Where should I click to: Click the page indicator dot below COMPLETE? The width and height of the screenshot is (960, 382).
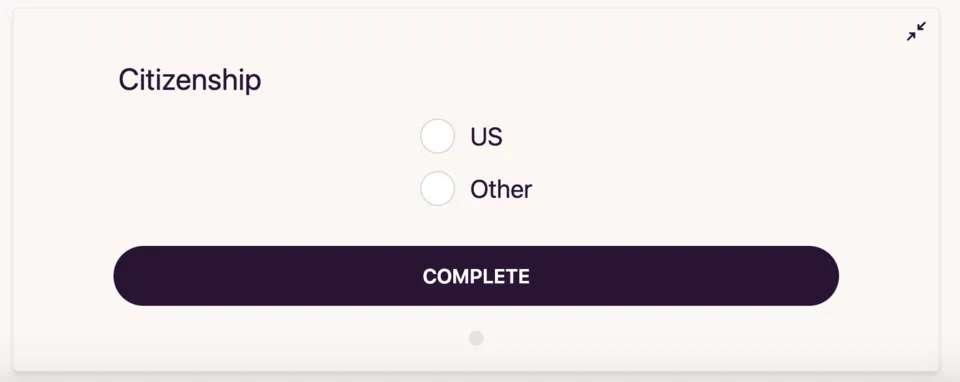click(x=476, y=338)
